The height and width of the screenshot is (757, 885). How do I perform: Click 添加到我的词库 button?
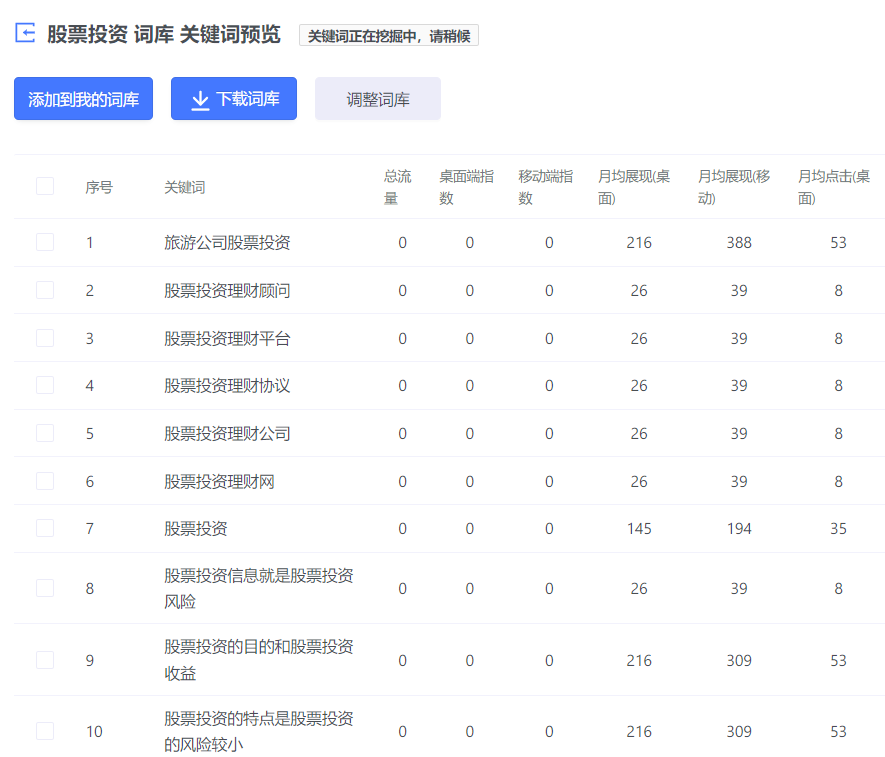(83, 99)
